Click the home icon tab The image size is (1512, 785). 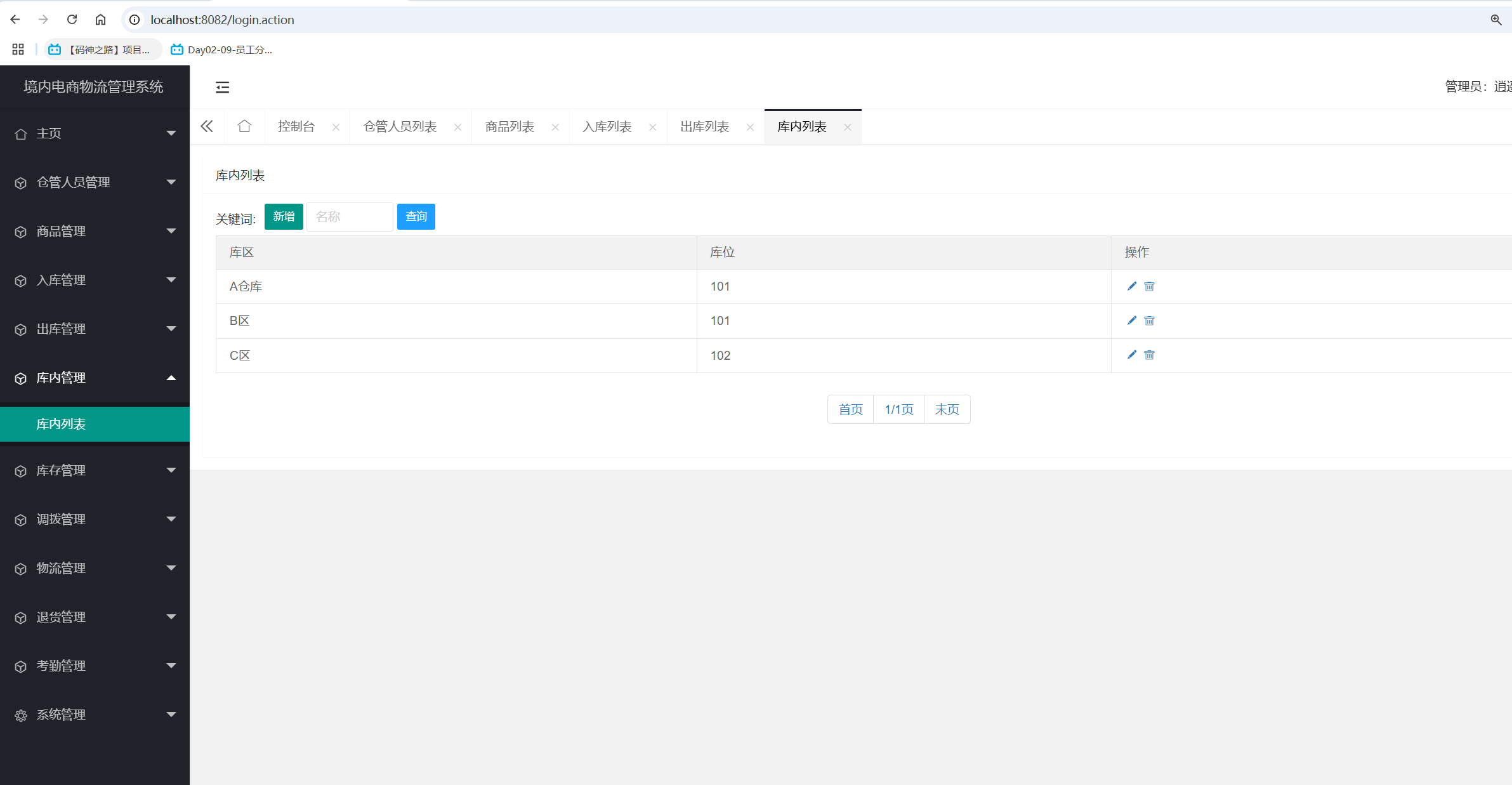click(x=244, y=126)
